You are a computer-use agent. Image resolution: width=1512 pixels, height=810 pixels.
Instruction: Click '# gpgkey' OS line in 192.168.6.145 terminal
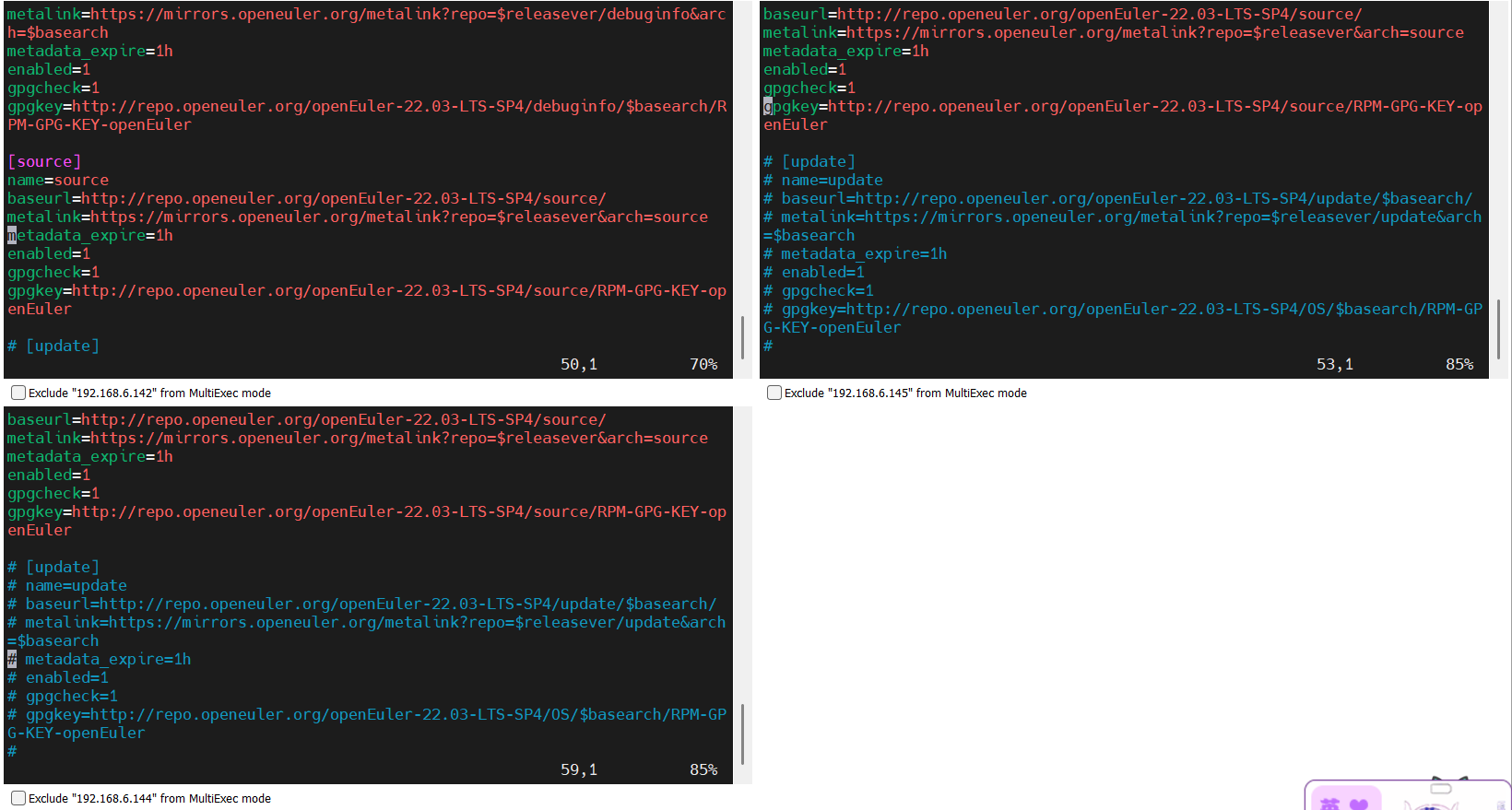tap(1123, 319)
